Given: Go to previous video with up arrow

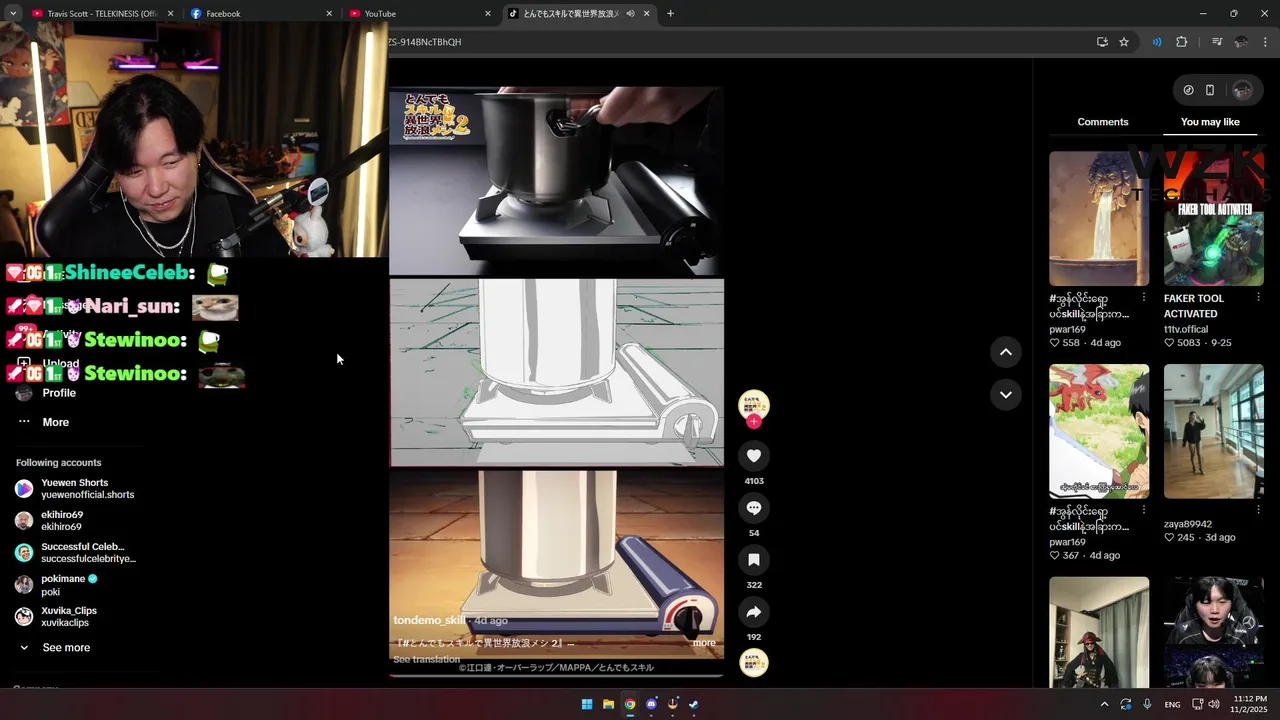Looking at the screenshot, I should pyautogui.click(x=1006, y=352).
